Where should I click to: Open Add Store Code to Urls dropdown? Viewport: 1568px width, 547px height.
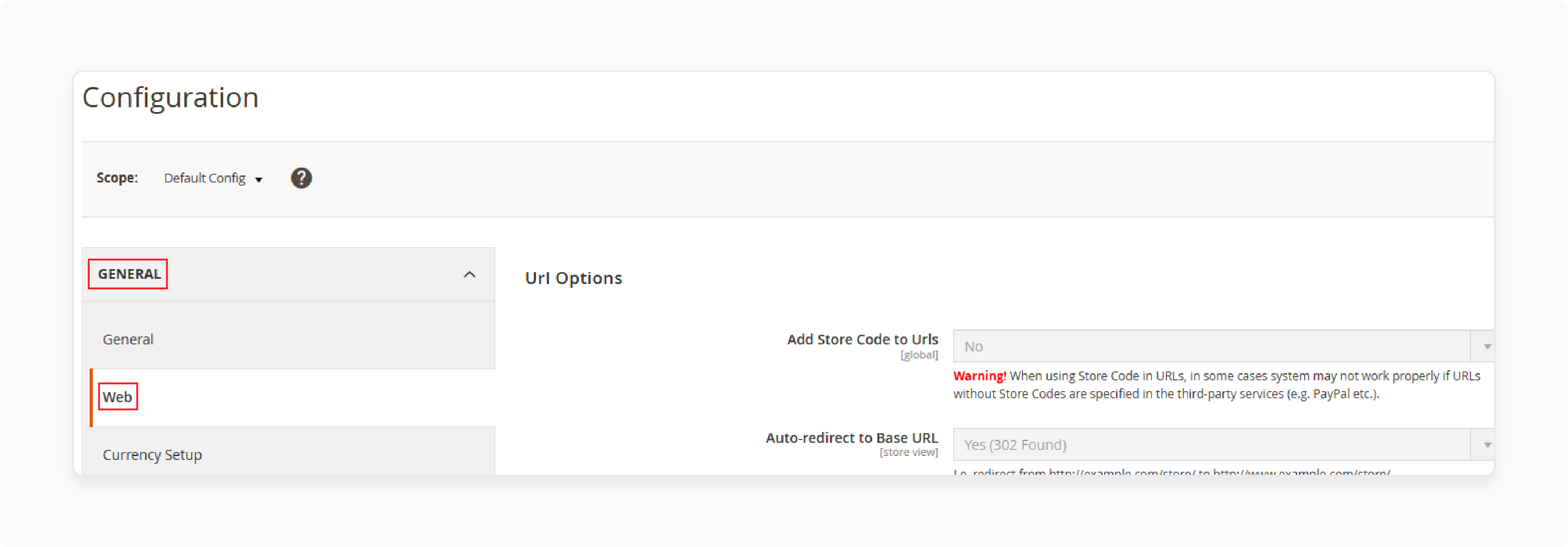pyautogui.click(x=1223, y=346)
